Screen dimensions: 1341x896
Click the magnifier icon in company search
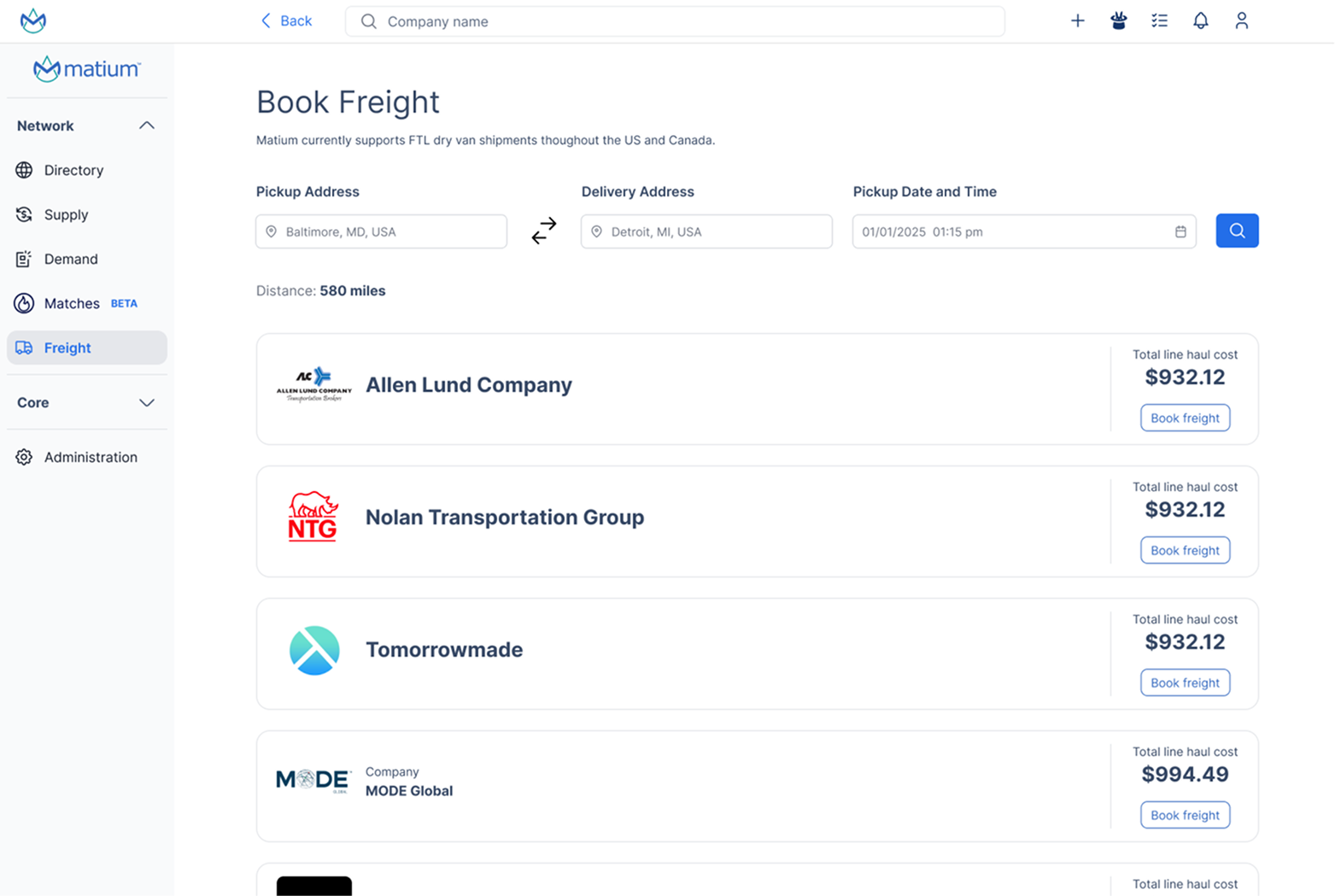[x=368, y=21]
